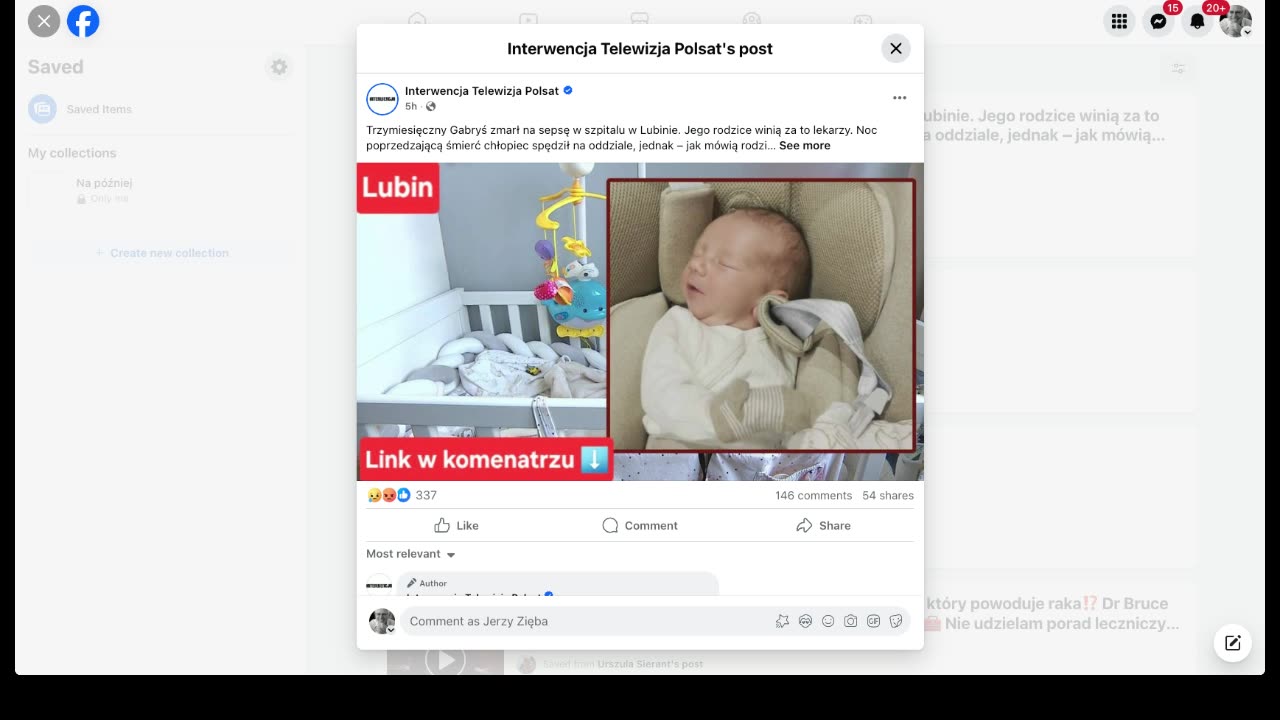This screenshot has width=1280, height=720.
Task: Click the 5h post timestamp
Action: pyautogui.click(x=411, y=107)
